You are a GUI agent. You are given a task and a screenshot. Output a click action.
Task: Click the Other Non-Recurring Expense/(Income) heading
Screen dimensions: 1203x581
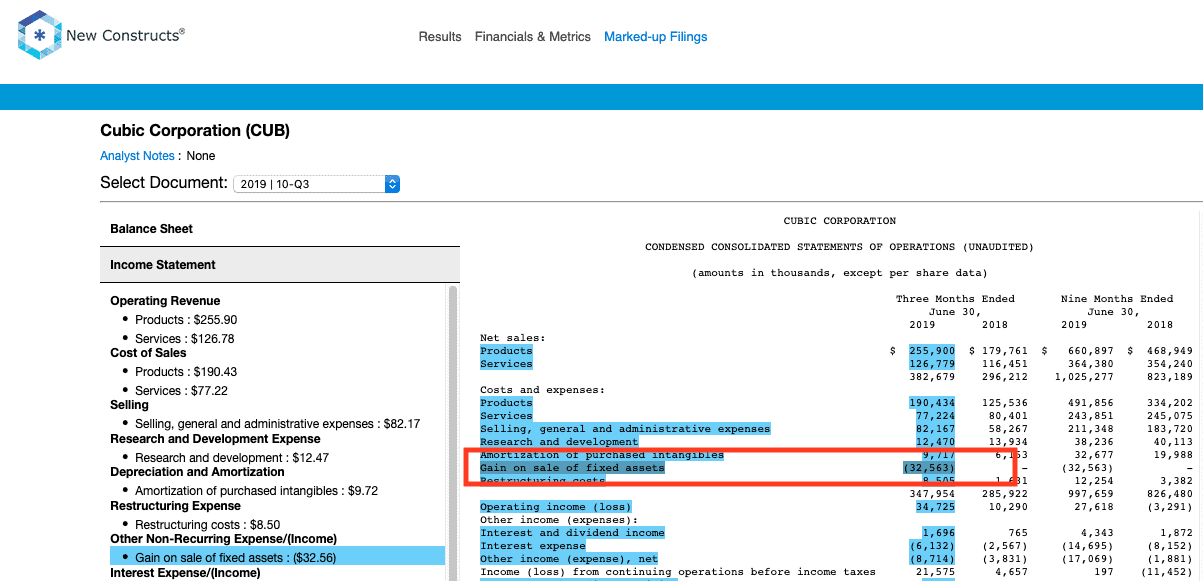[224, 539]
